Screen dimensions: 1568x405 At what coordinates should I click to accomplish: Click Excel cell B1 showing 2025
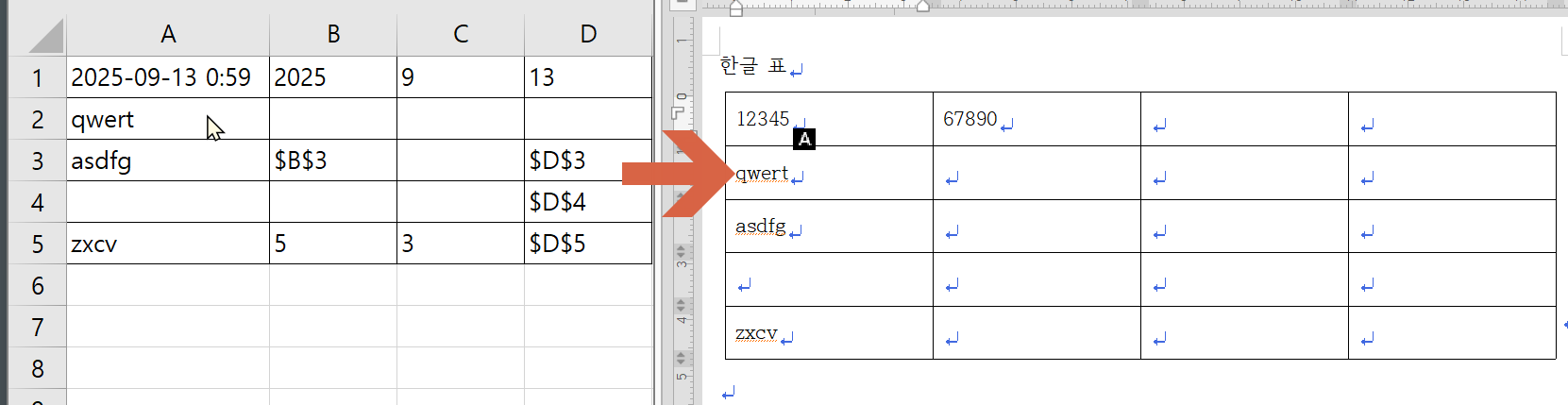click(333, 77)
